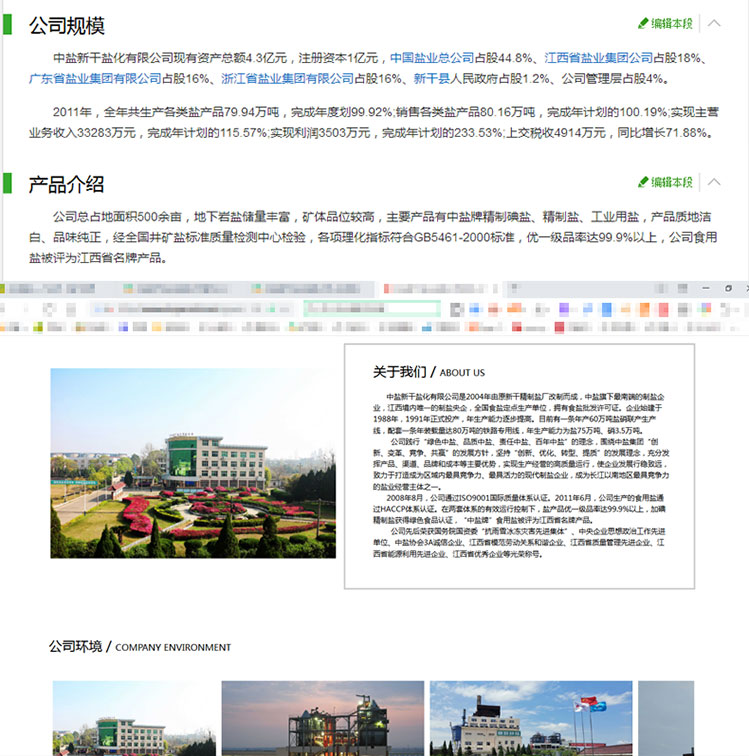Minimize the browser window
The width and height of the screenshot is (749, 756).
[x=706, y=288]
